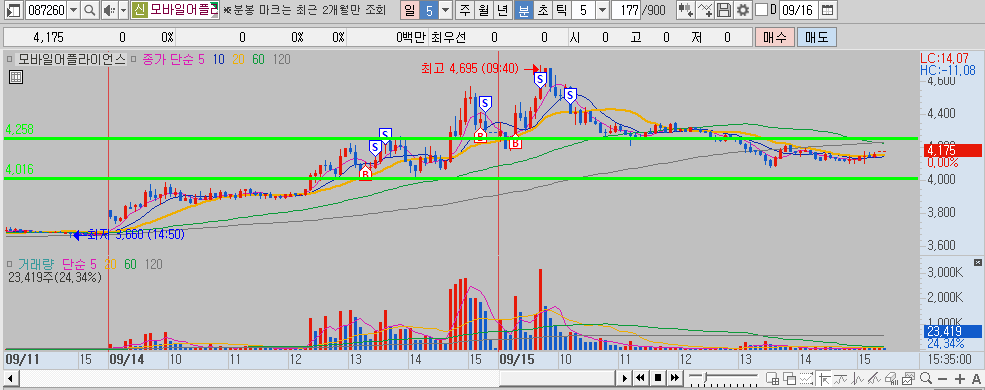Close the volume panel with X
Screen dimensions: 985x390
click(977, 262)
